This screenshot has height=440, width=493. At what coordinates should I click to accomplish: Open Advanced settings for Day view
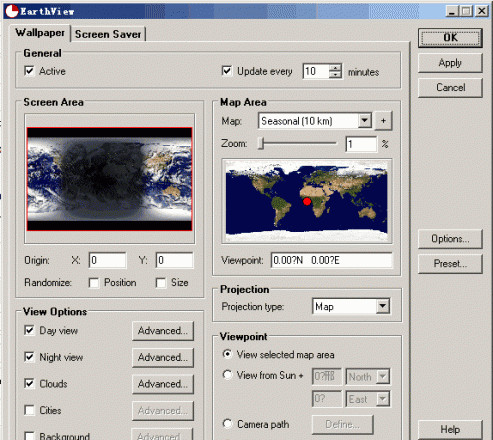click(x=163, y=331)
